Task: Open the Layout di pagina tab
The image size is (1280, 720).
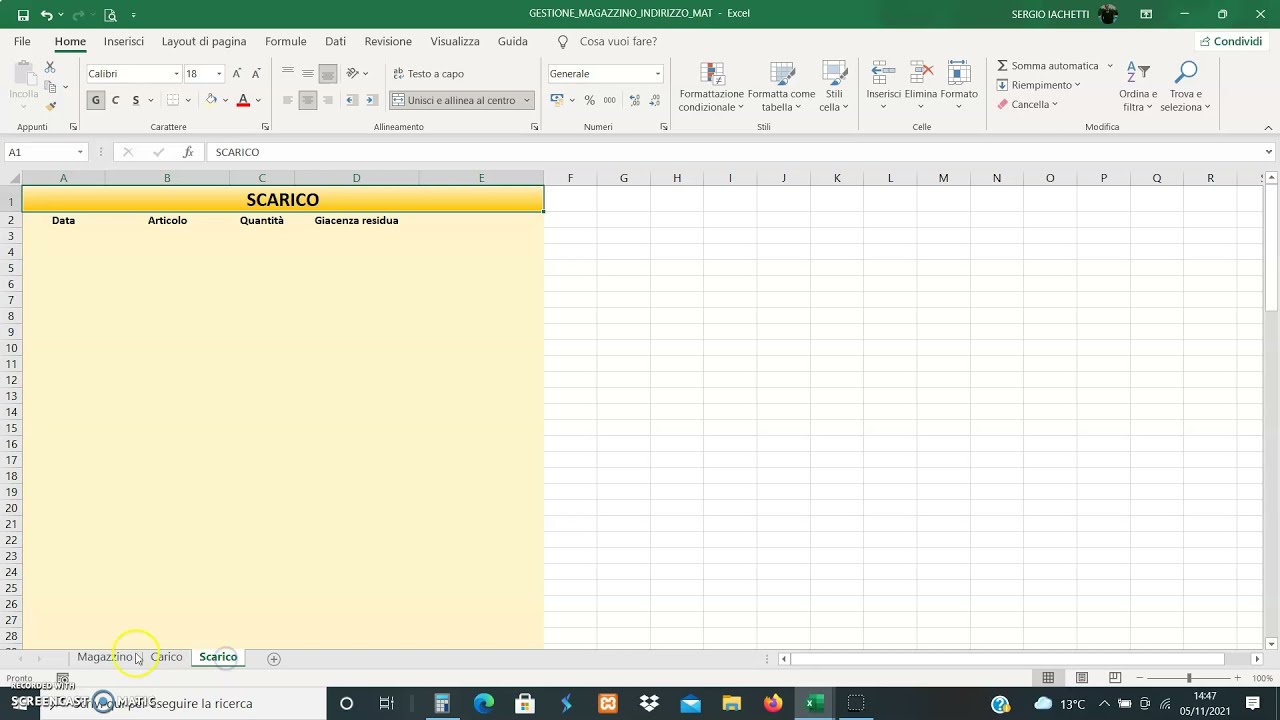Action: [204, 42]
